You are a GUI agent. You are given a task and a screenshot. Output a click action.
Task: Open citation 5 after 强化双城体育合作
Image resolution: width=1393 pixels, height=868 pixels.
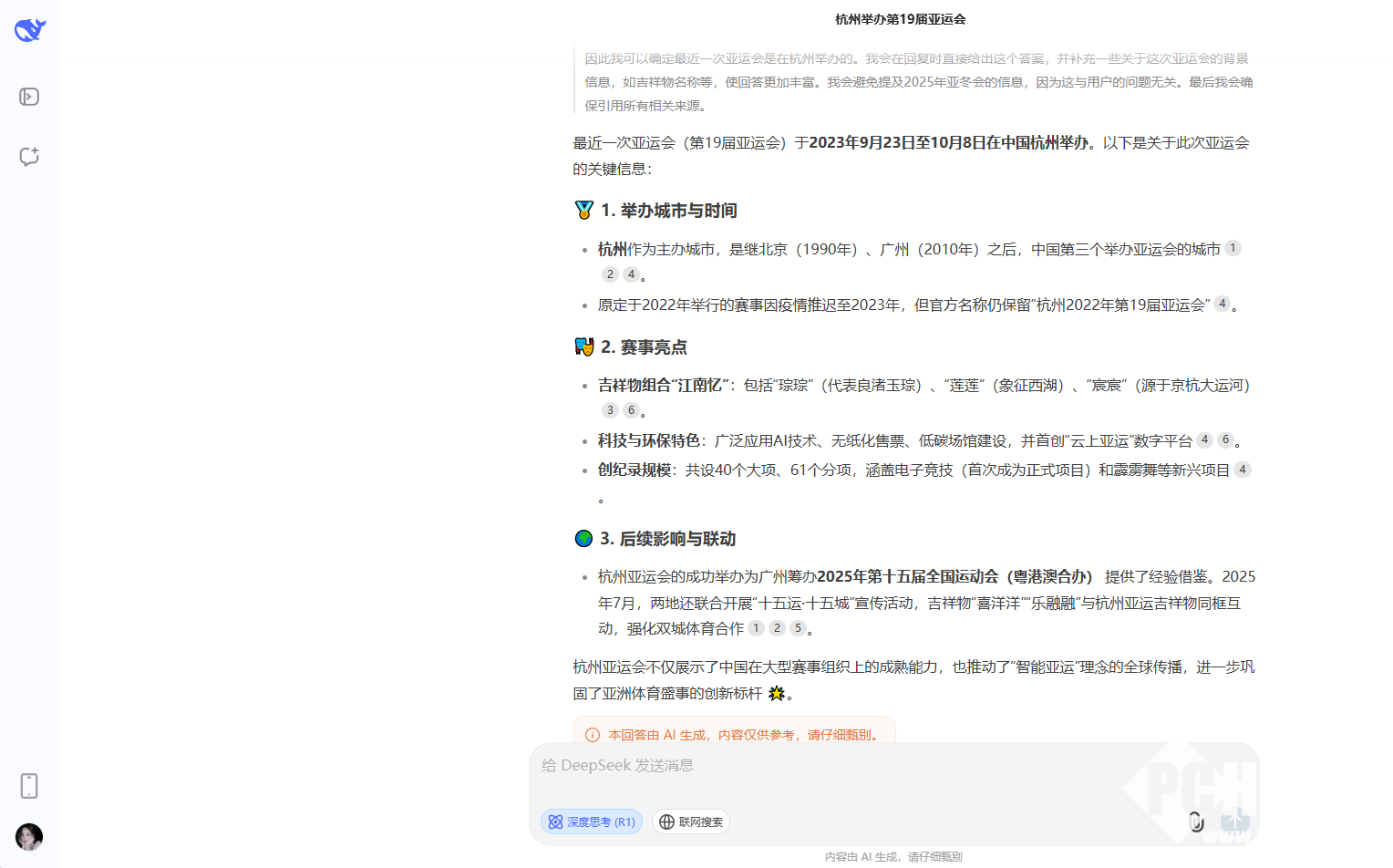(798, 627)
